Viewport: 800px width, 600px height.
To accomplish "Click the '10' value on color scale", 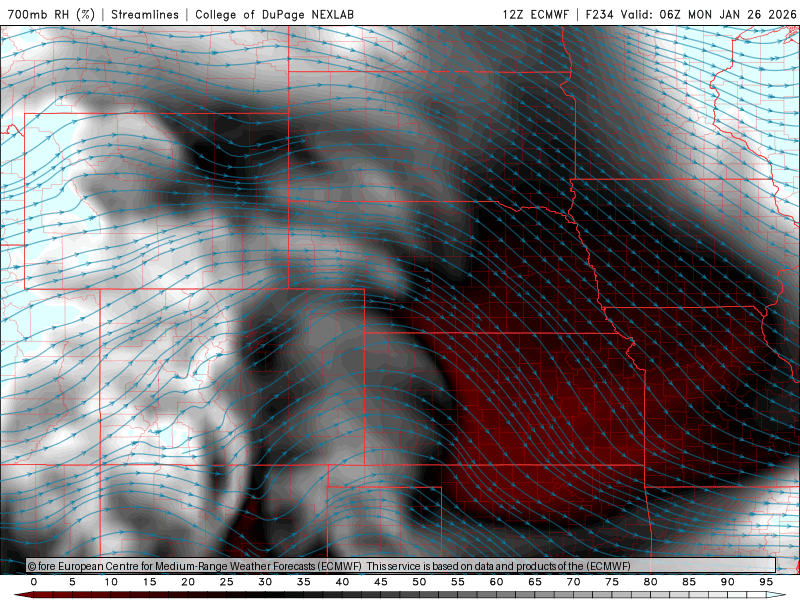I will [x=111, y=582].
